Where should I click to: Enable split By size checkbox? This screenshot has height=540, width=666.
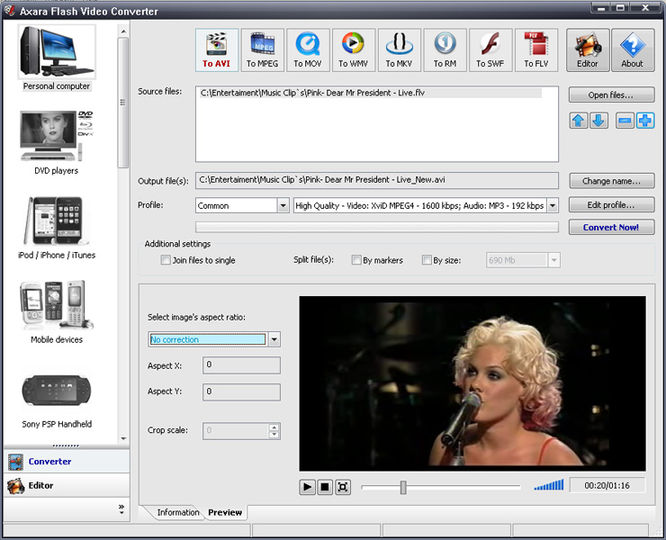pos(426,260)
